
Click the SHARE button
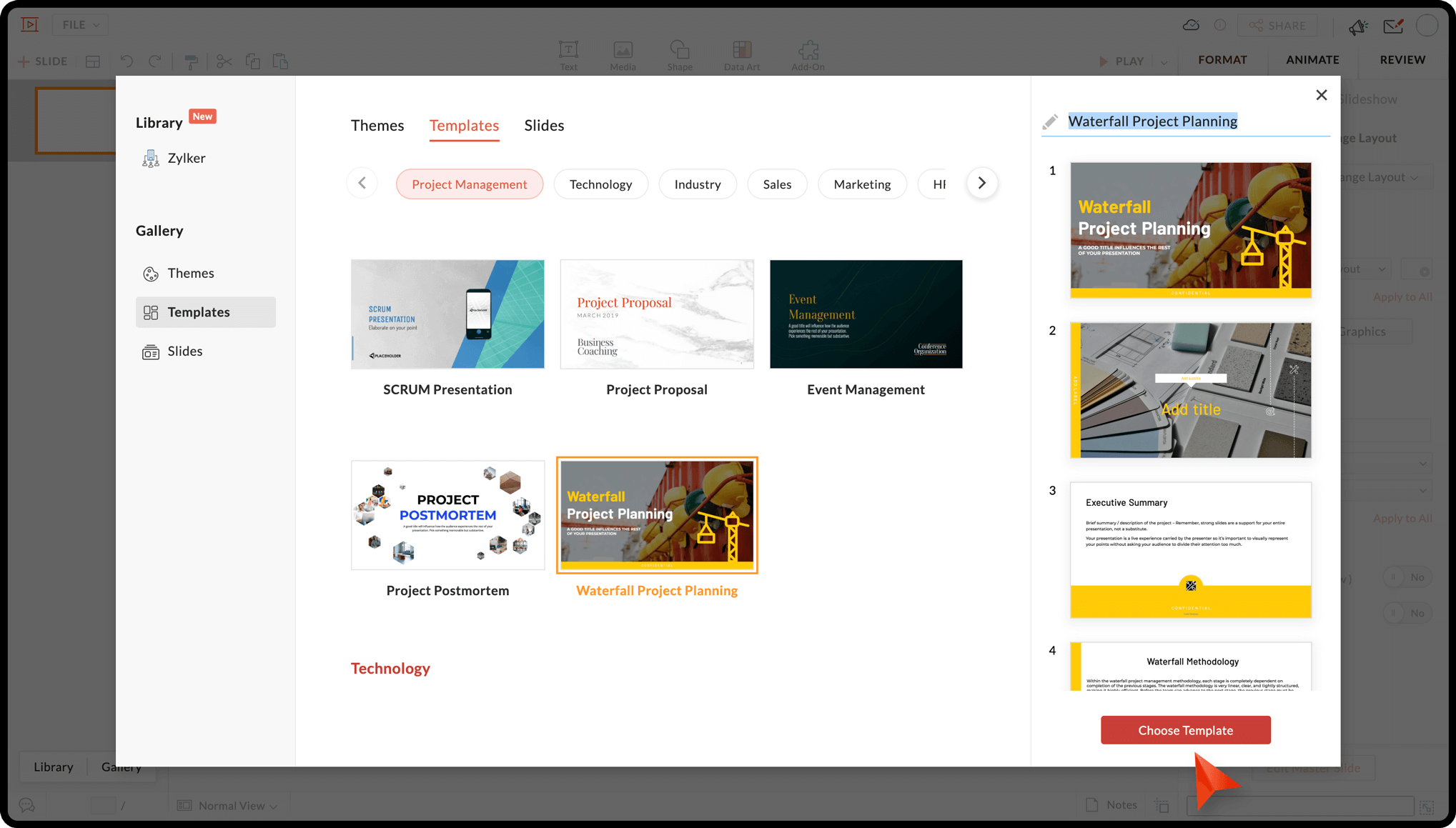click(1277, 26)
